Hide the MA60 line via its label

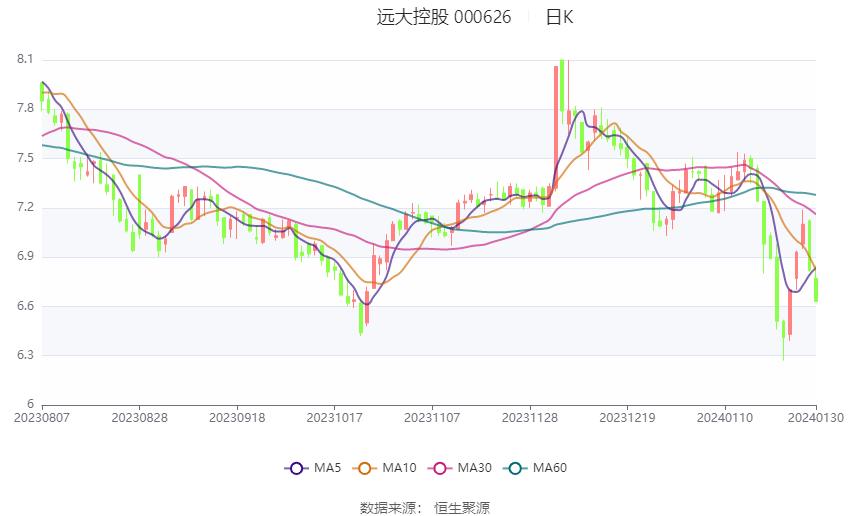click(550, 468)
